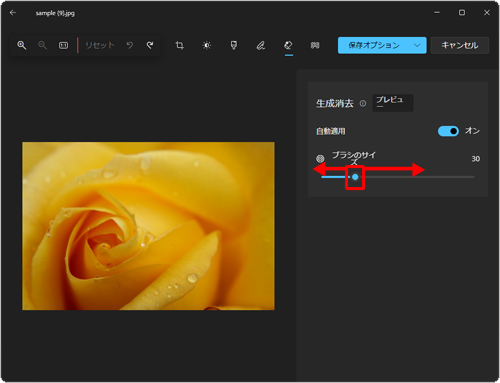Undo the last edit
This screenshot has width=500, height=383.
130,45
